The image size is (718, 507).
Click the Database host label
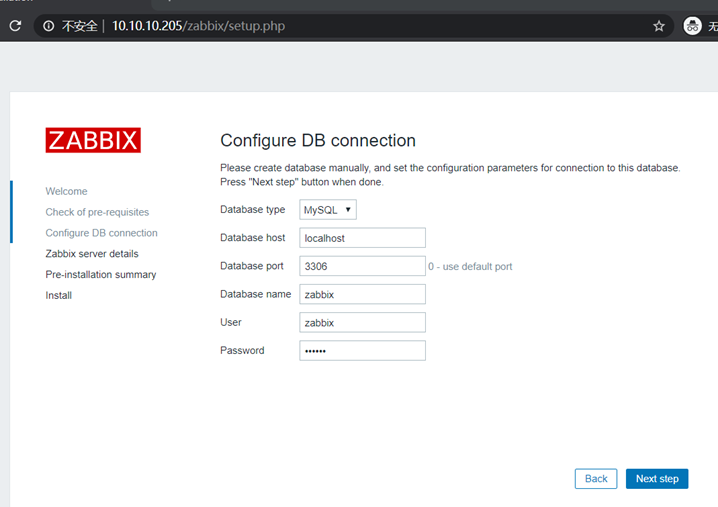pos(252,238)
